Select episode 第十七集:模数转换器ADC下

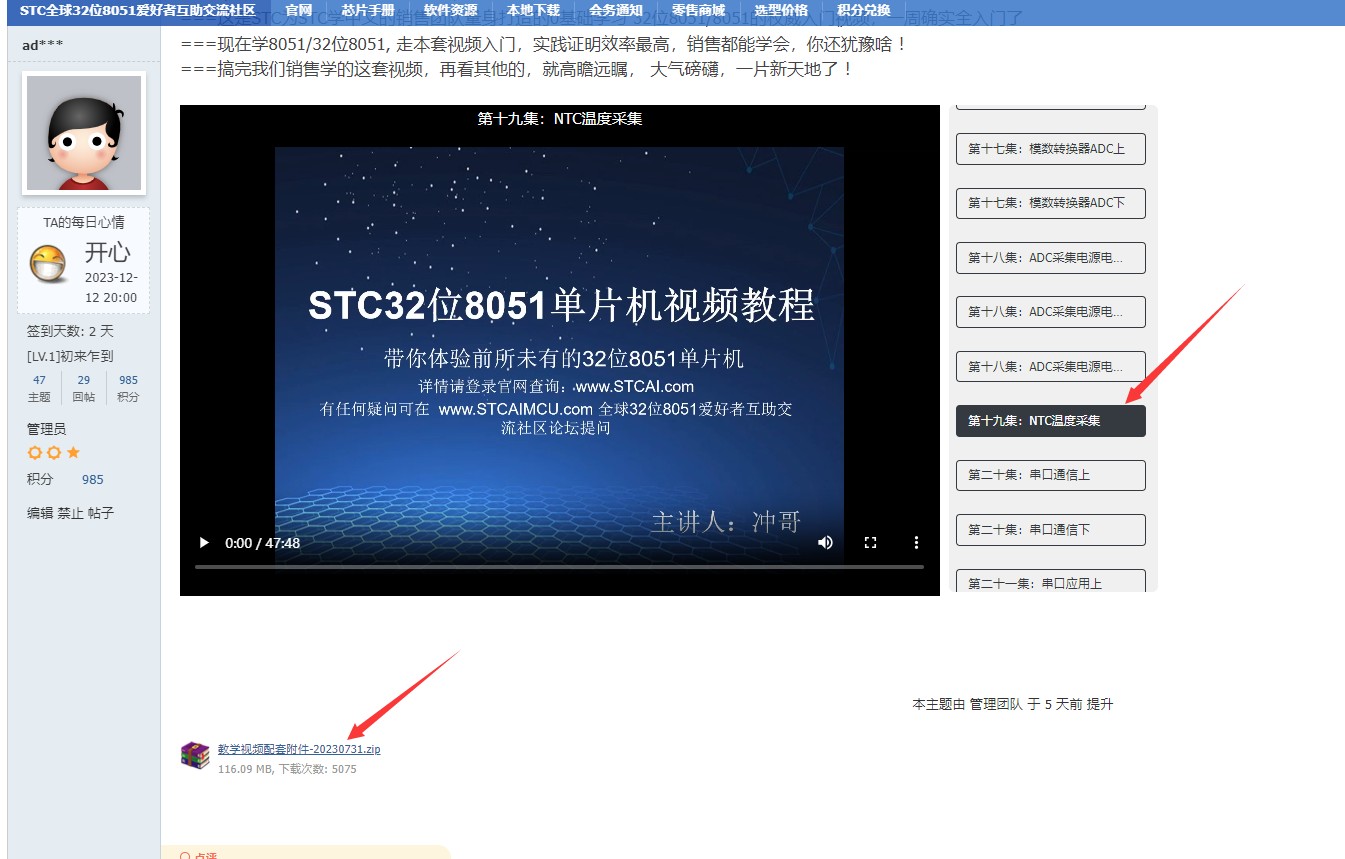(x=1051, y=203)
